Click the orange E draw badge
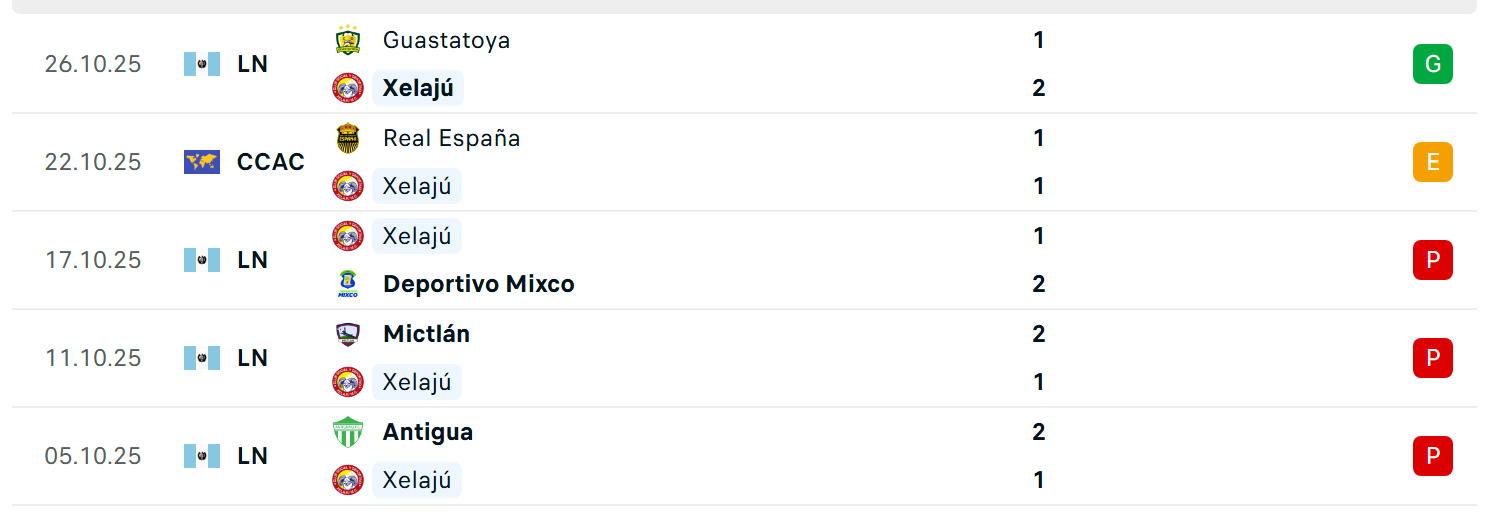Viewport: 1495px width, 512px height. coord(1432,162)
